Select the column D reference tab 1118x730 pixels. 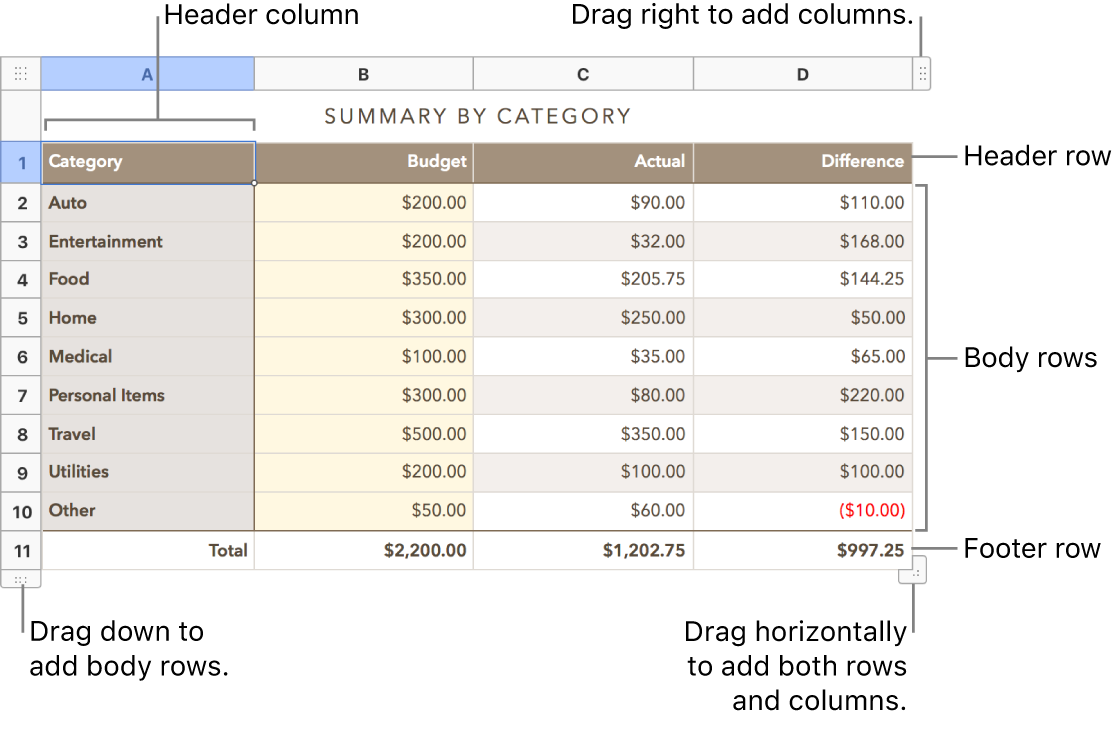click(x=802, y=73)
